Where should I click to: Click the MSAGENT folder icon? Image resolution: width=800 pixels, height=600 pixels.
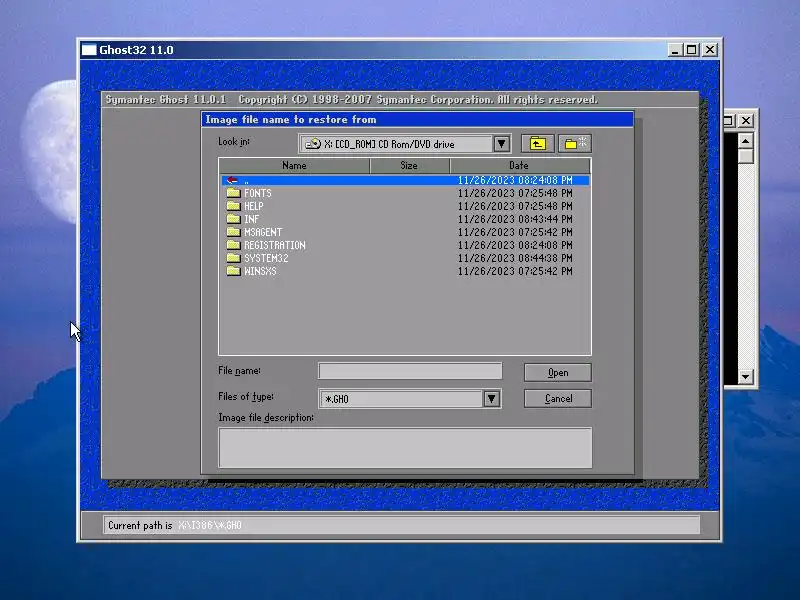click(233, 232)
